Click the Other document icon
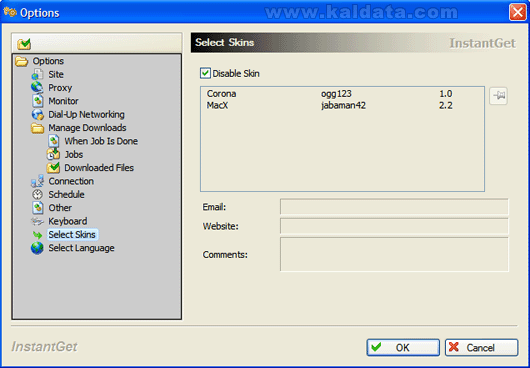Screen dimensions: 530x368 tap(38, 207)
